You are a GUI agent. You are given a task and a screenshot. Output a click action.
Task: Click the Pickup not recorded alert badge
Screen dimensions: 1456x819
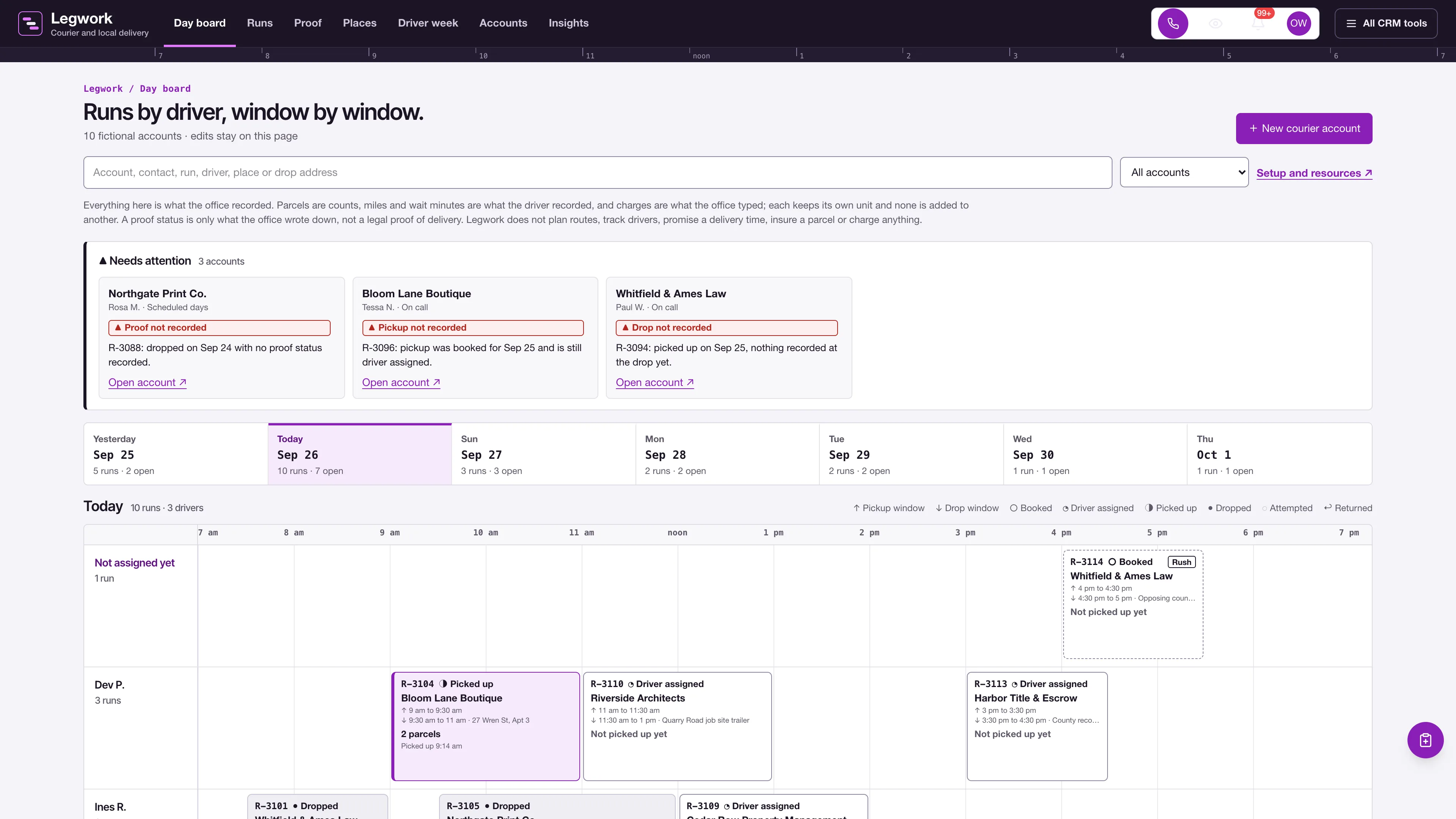point(472,328)
